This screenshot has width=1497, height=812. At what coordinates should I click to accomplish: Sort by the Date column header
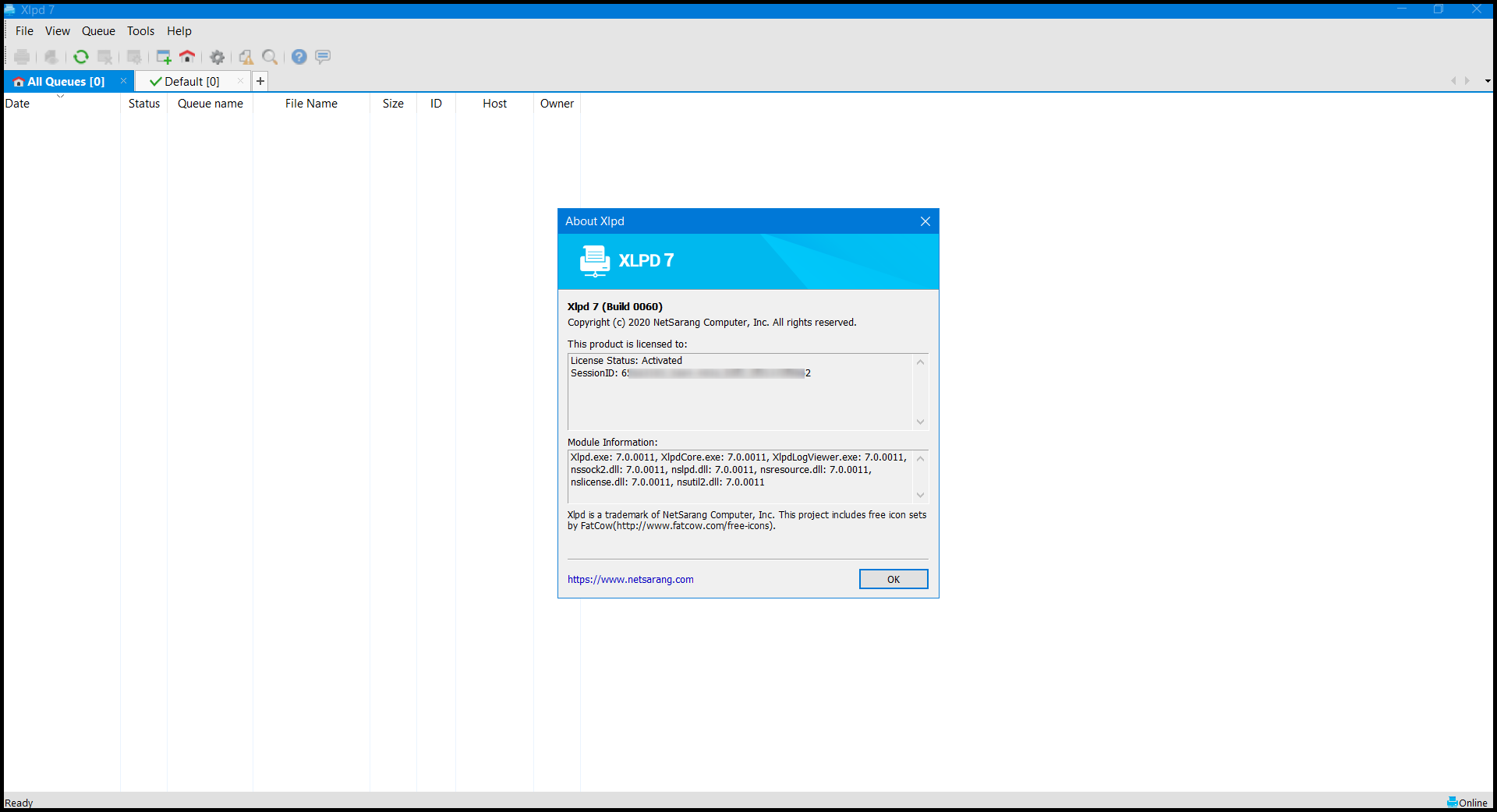(62, 104)
